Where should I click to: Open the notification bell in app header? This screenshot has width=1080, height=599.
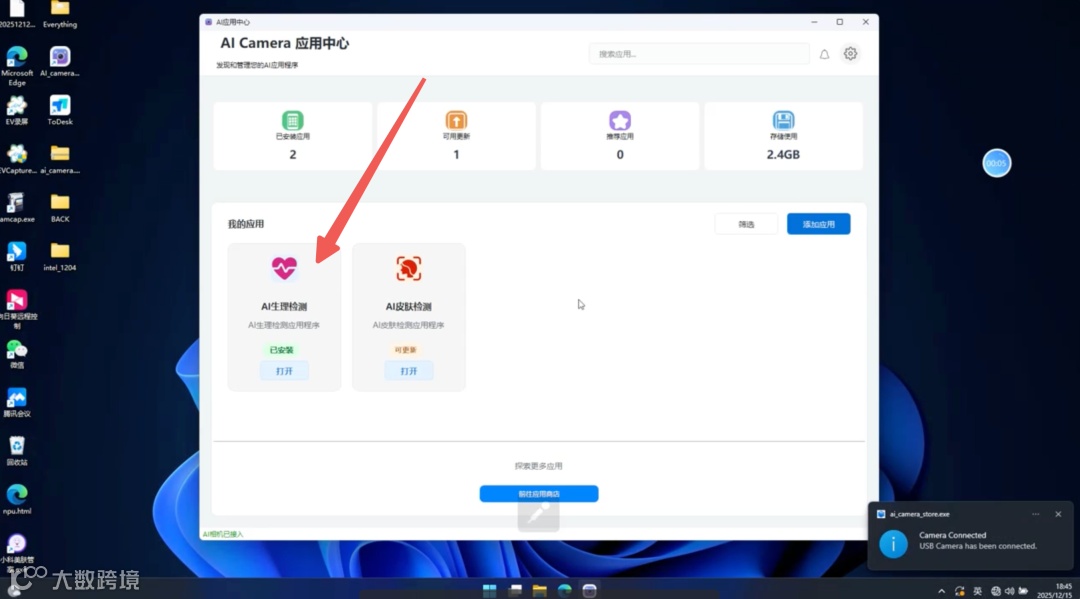tap(824, 54)
